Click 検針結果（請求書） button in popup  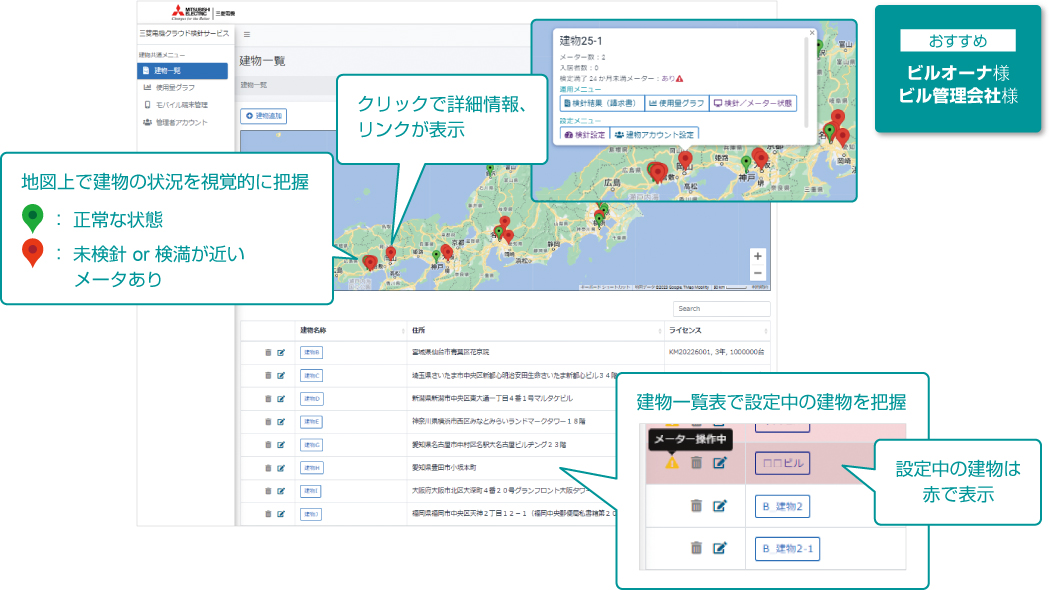tap(600, 103)
